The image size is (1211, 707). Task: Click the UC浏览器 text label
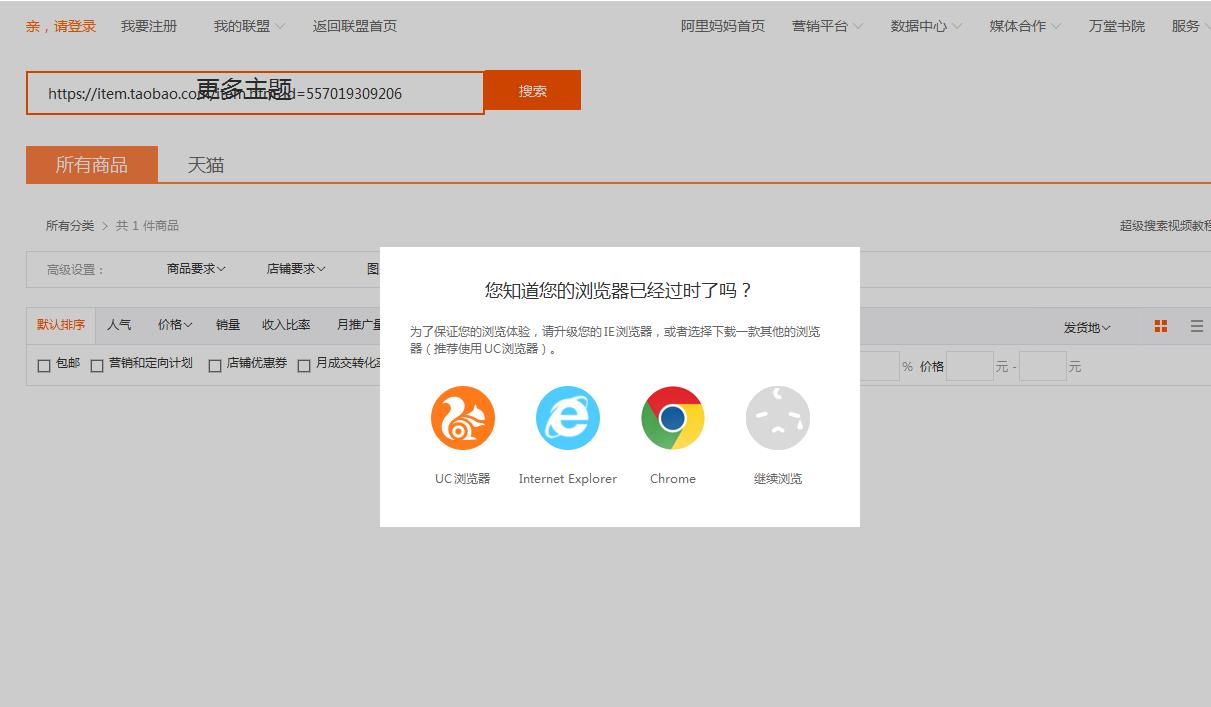pos(463,479)
